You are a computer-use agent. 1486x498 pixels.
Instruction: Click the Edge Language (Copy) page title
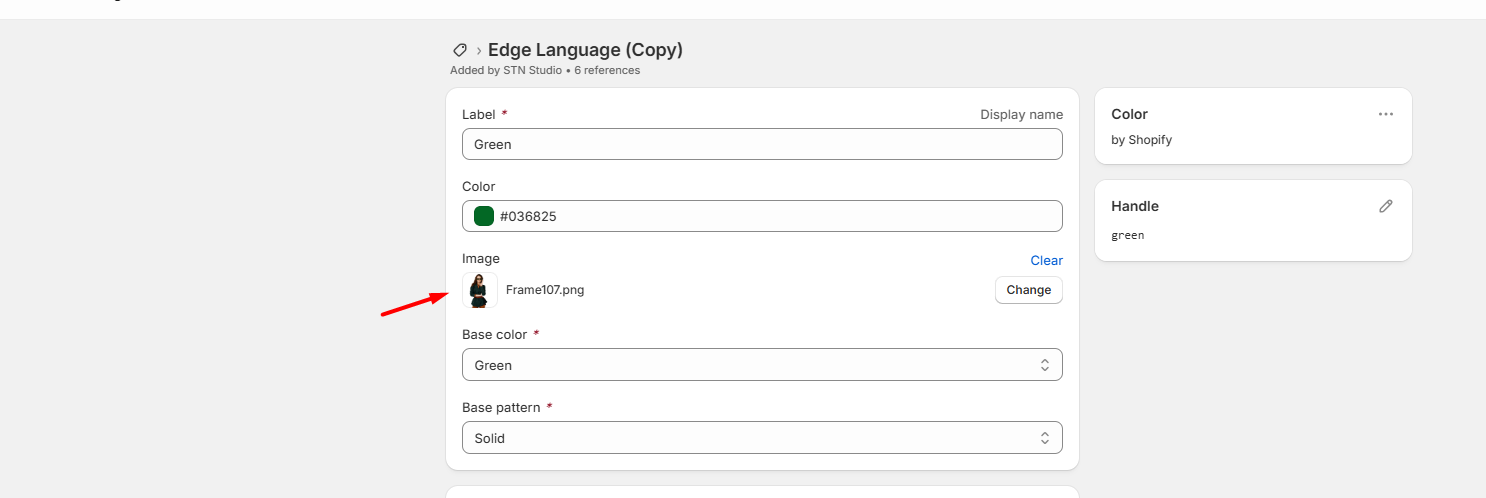coord(586,50)
